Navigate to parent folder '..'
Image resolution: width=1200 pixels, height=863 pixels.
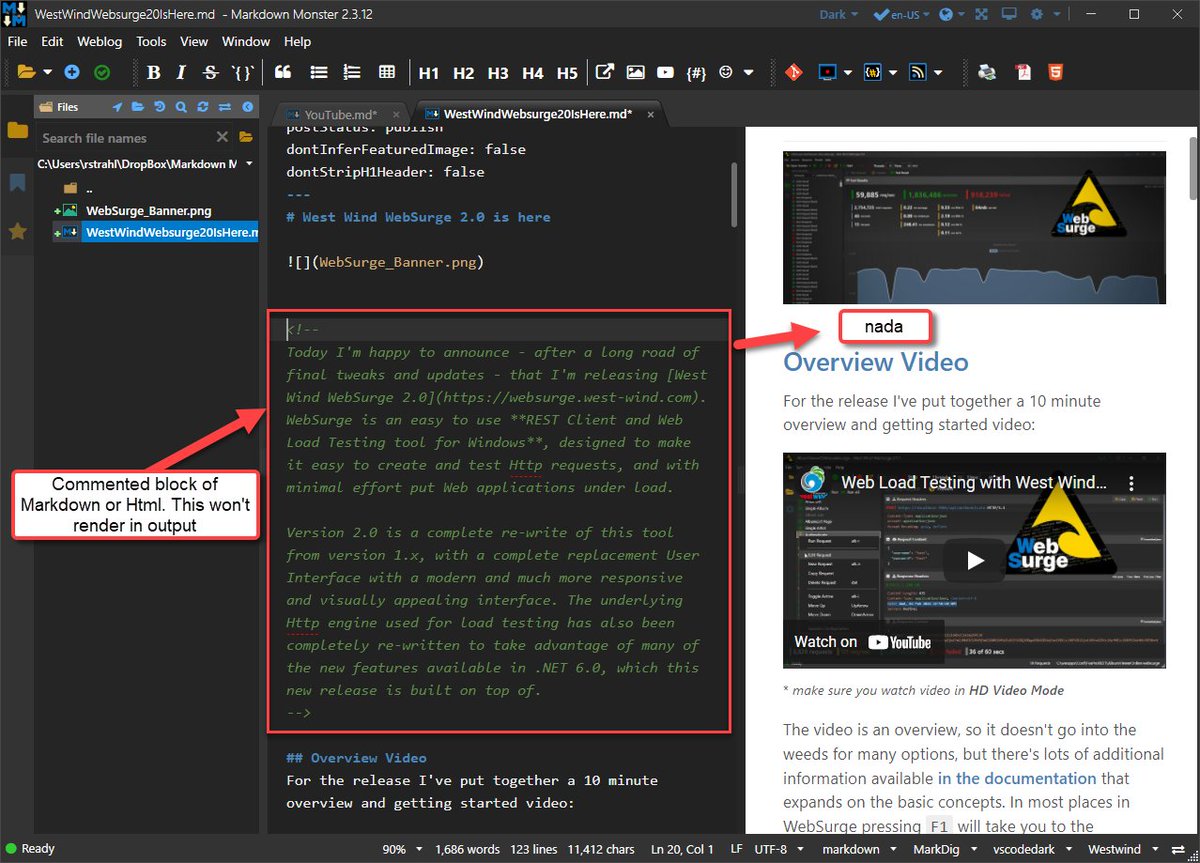click(x=89, y=188)
